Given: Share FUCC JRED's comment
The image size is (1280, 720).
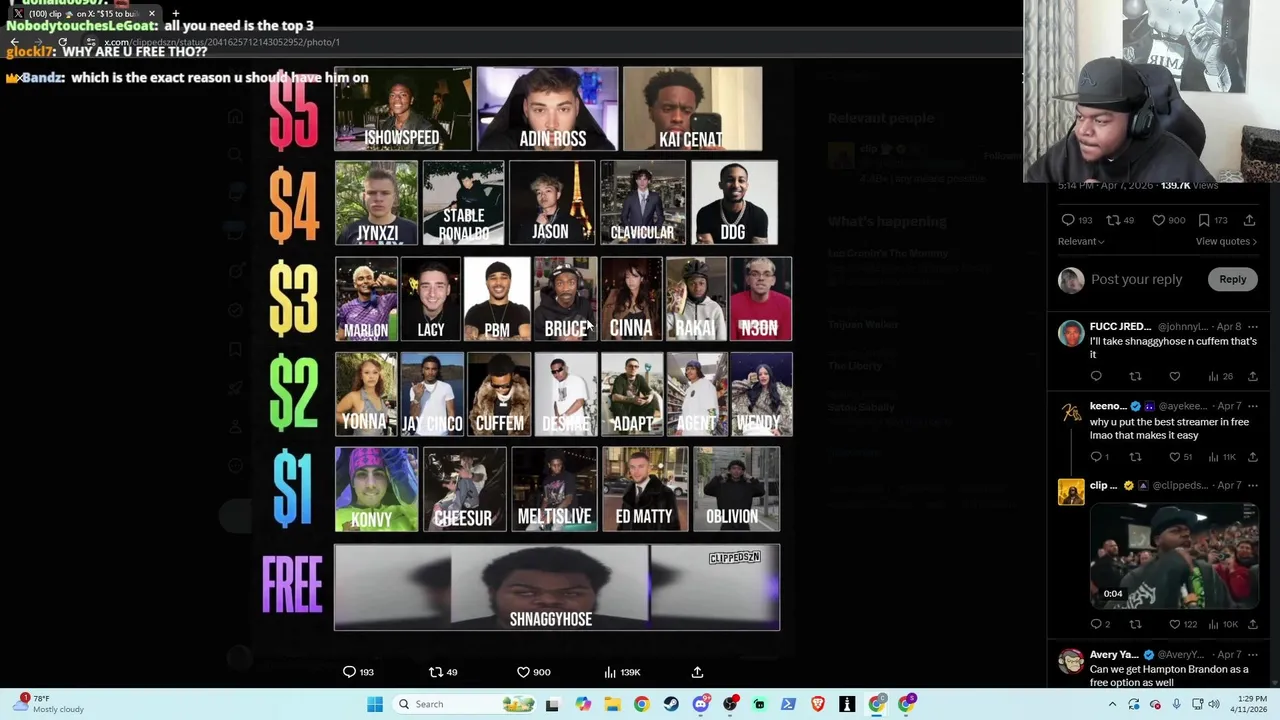Looking at the screenshot, I should [x=1252, y=376].
